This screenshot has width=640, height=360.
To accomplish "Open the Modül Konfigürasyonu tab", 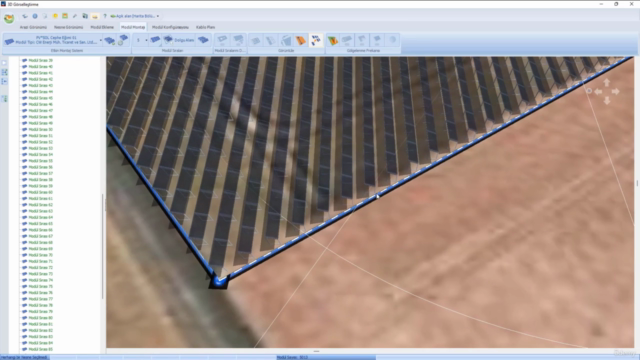I will (x=170, y=27).
